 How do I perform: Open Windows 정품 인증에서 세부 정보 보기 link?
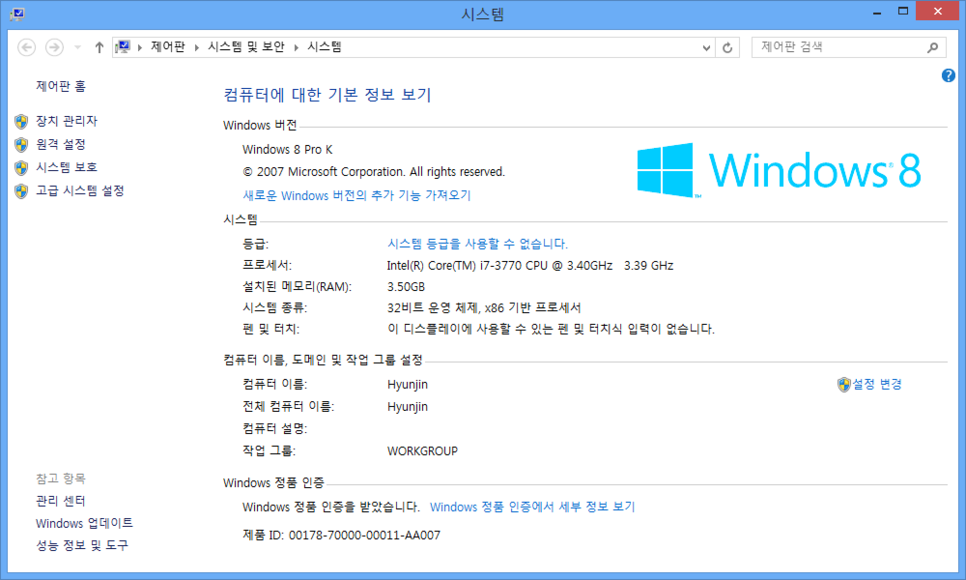coord(532,507)
